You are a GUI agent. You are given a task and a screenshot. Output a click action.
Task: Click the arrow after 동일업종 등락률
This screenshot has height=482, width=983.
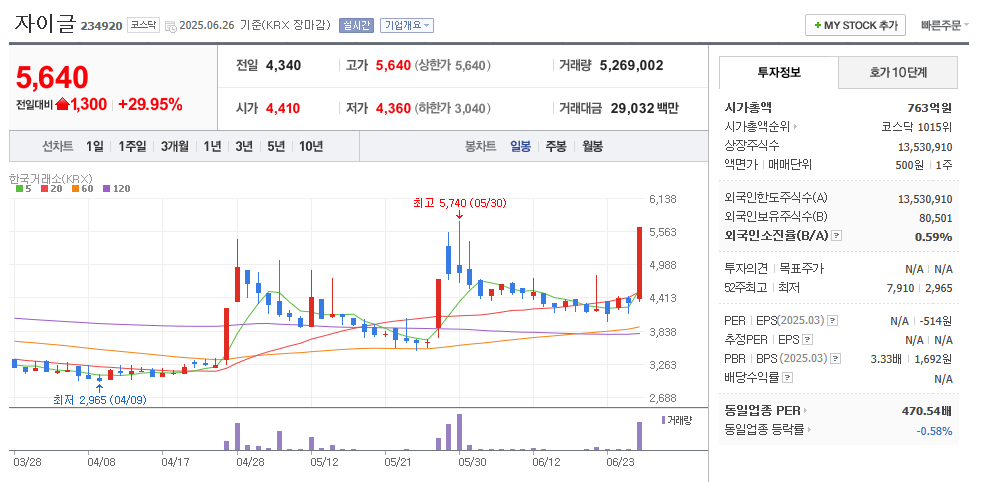809,430
